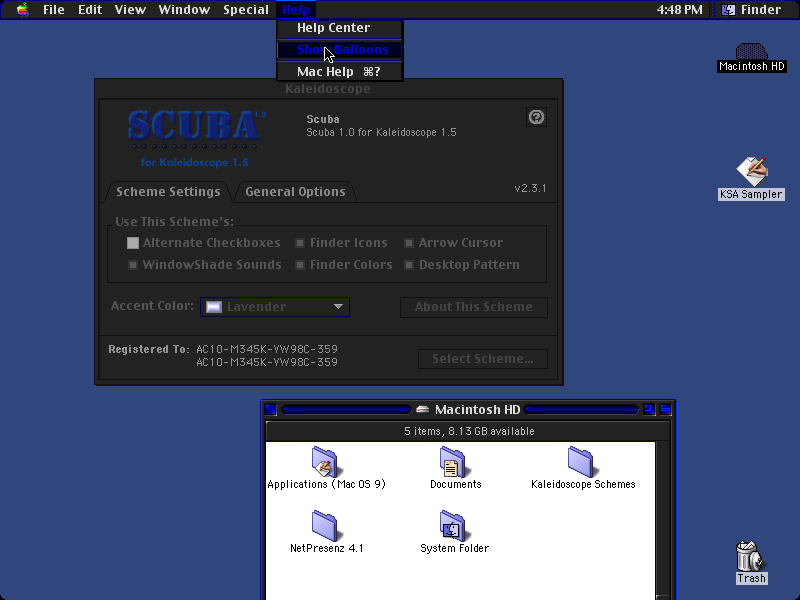Viewport: 800px width, 600px height.
Task: Select the Trash icon on desktop
Action: (751, 556)
